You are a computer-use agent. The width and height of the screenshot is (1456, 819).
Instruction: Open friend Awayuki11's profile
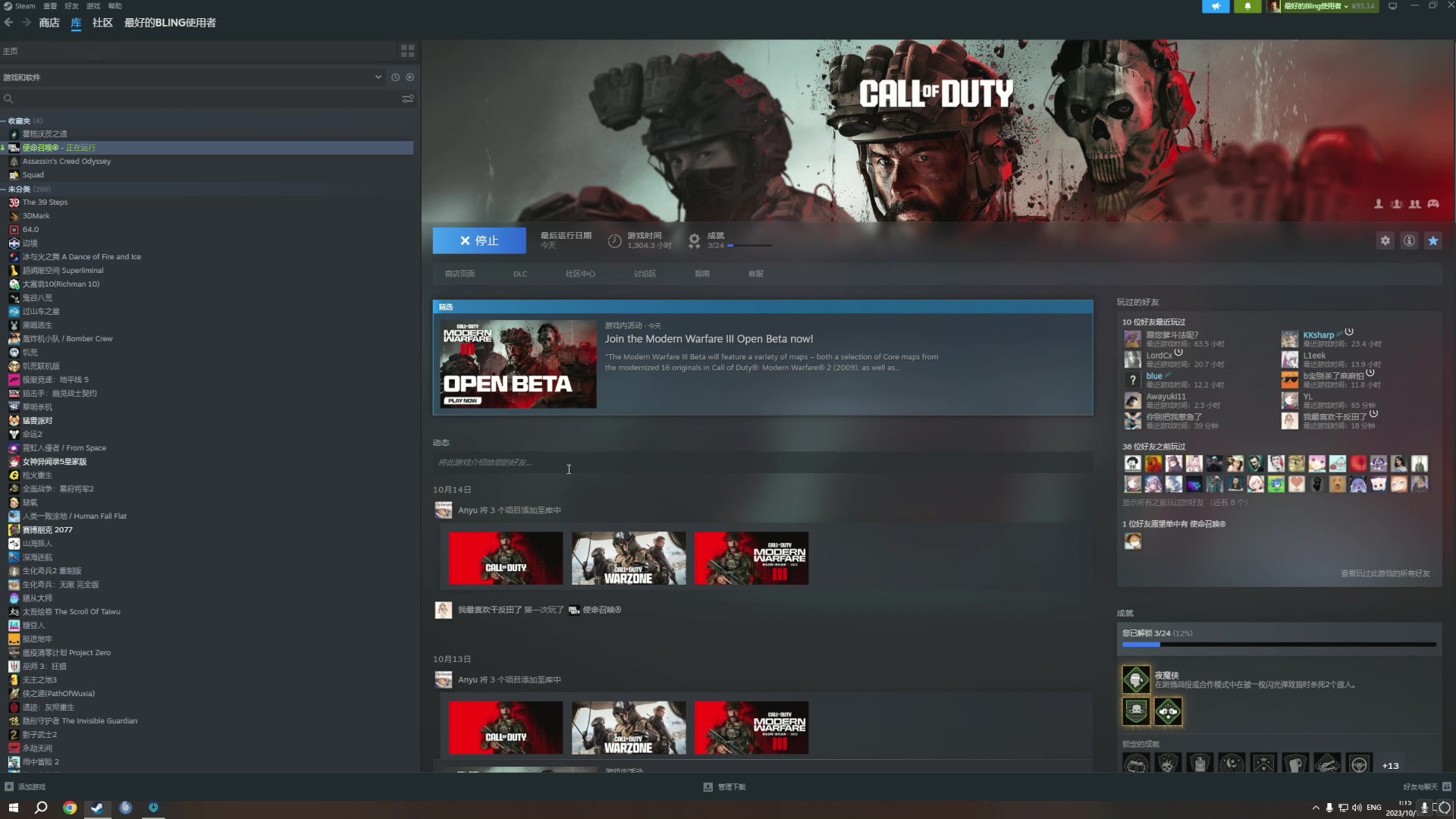click(1166, 397)
